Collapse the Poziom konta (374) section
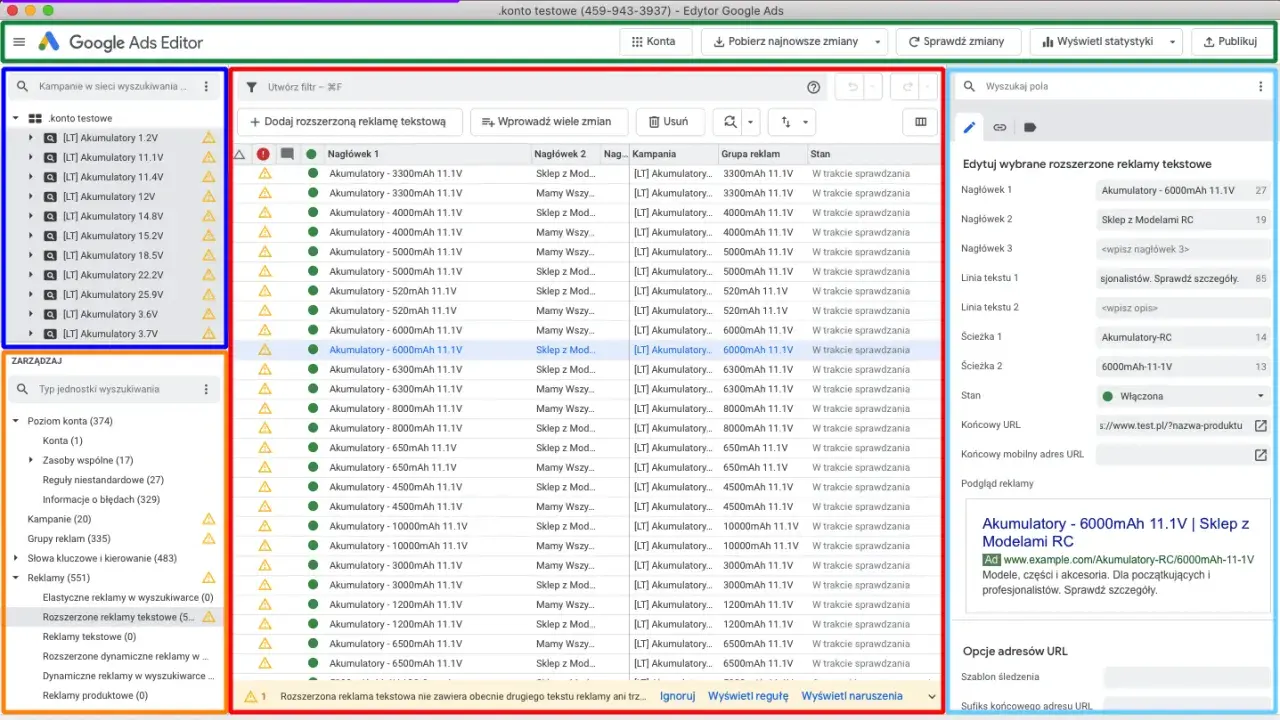1280x720 pixels. tap(16, 421)
